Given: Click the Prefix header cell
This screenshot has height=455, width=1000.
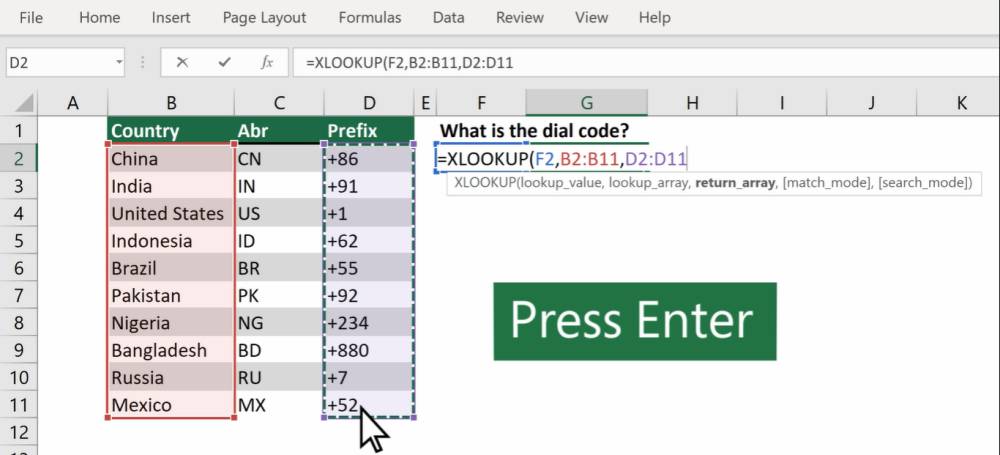Looking at the screenshot, I should click(x=369, y=131).
